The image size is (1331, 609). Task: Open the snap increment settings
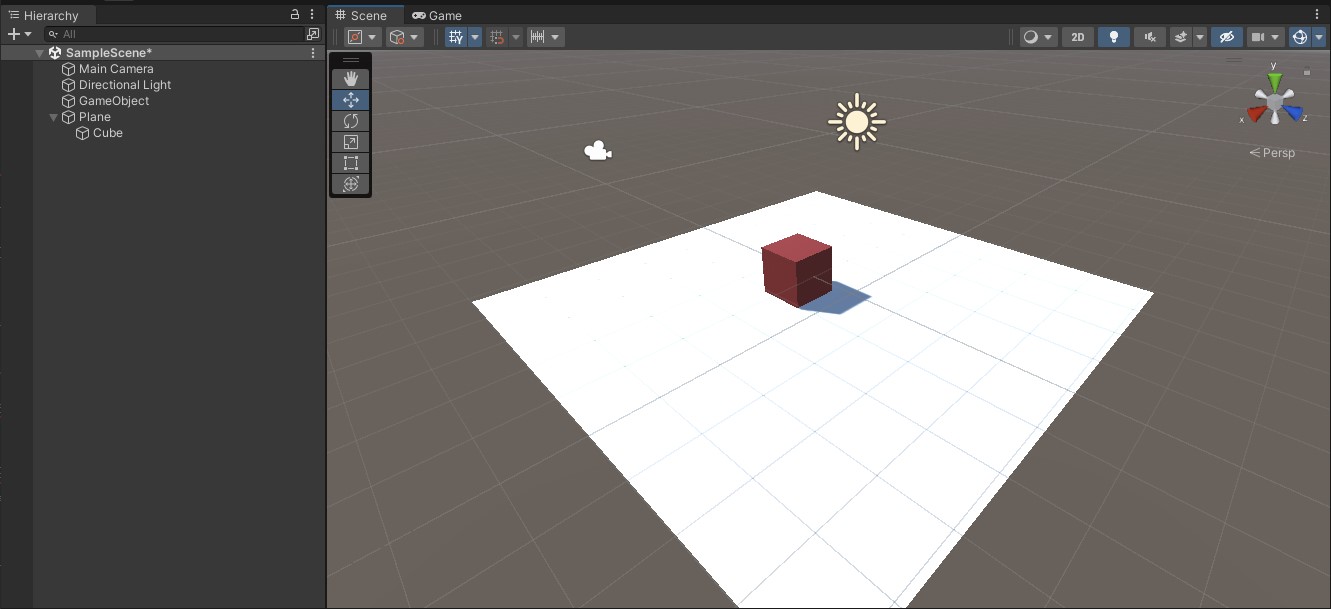point(545,37)
